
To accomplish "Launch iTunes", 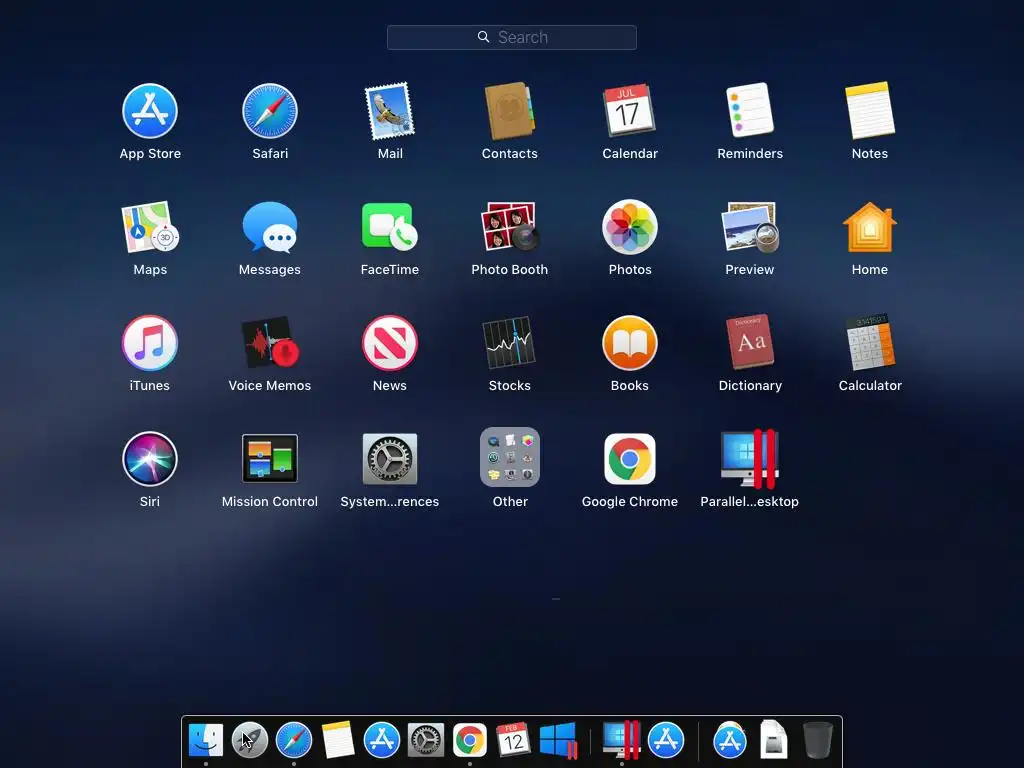I will coord(150,343).
